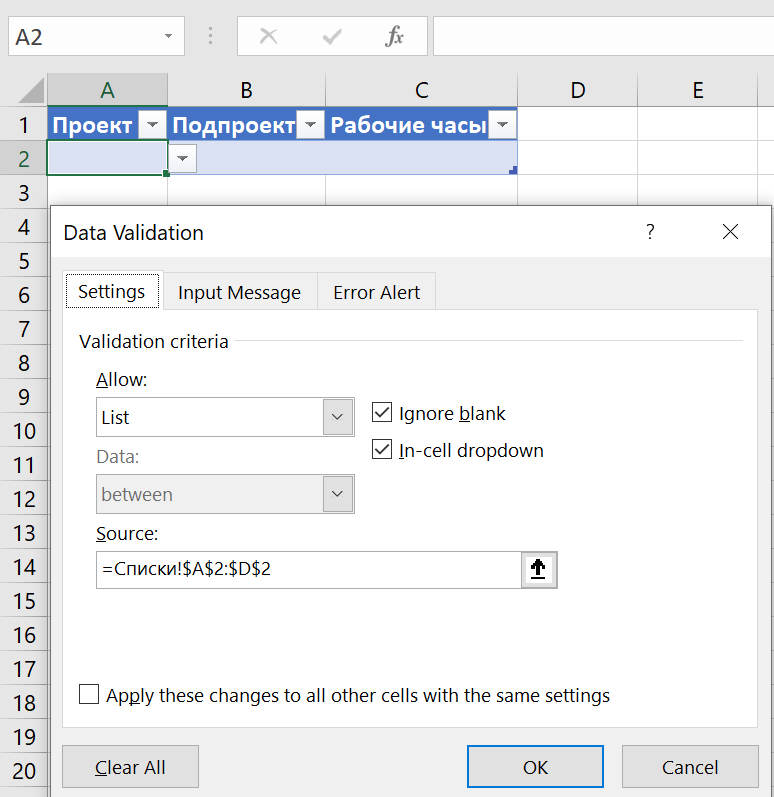Select column D header
774x797 pixels.
pos(577,90)
